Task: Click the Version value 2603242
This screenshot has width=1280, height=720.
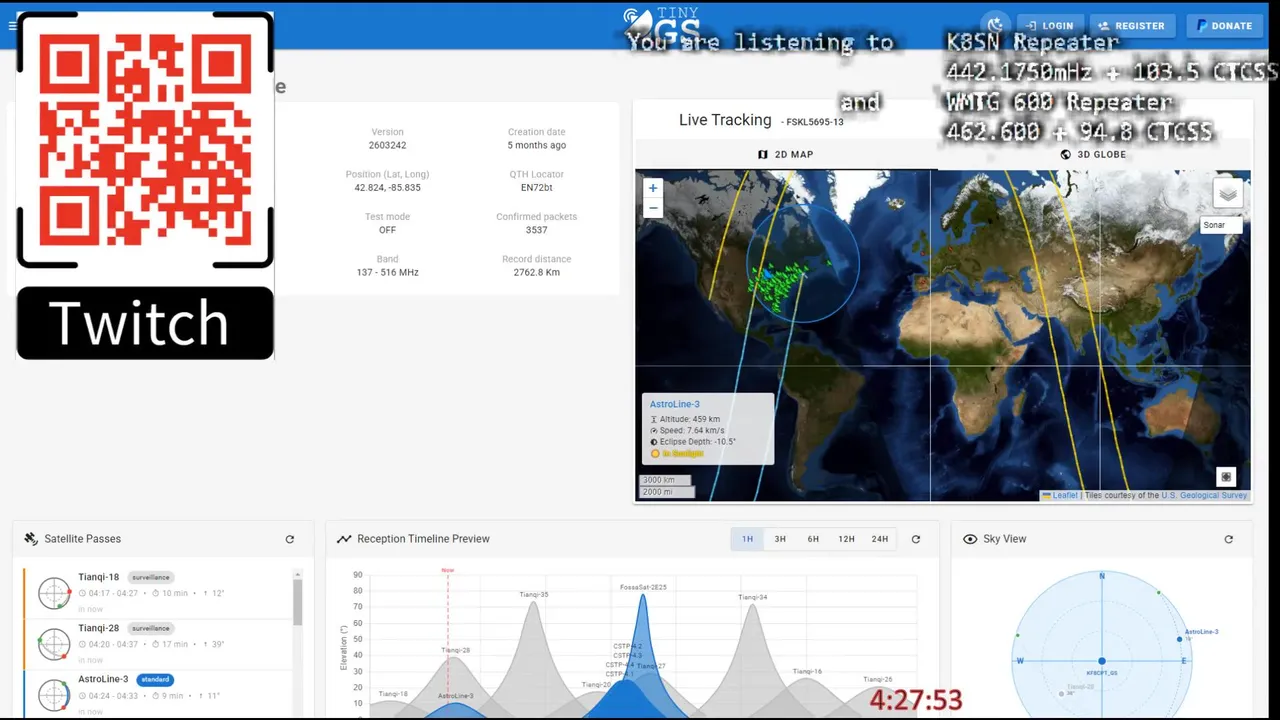Action: coord(387,145)
